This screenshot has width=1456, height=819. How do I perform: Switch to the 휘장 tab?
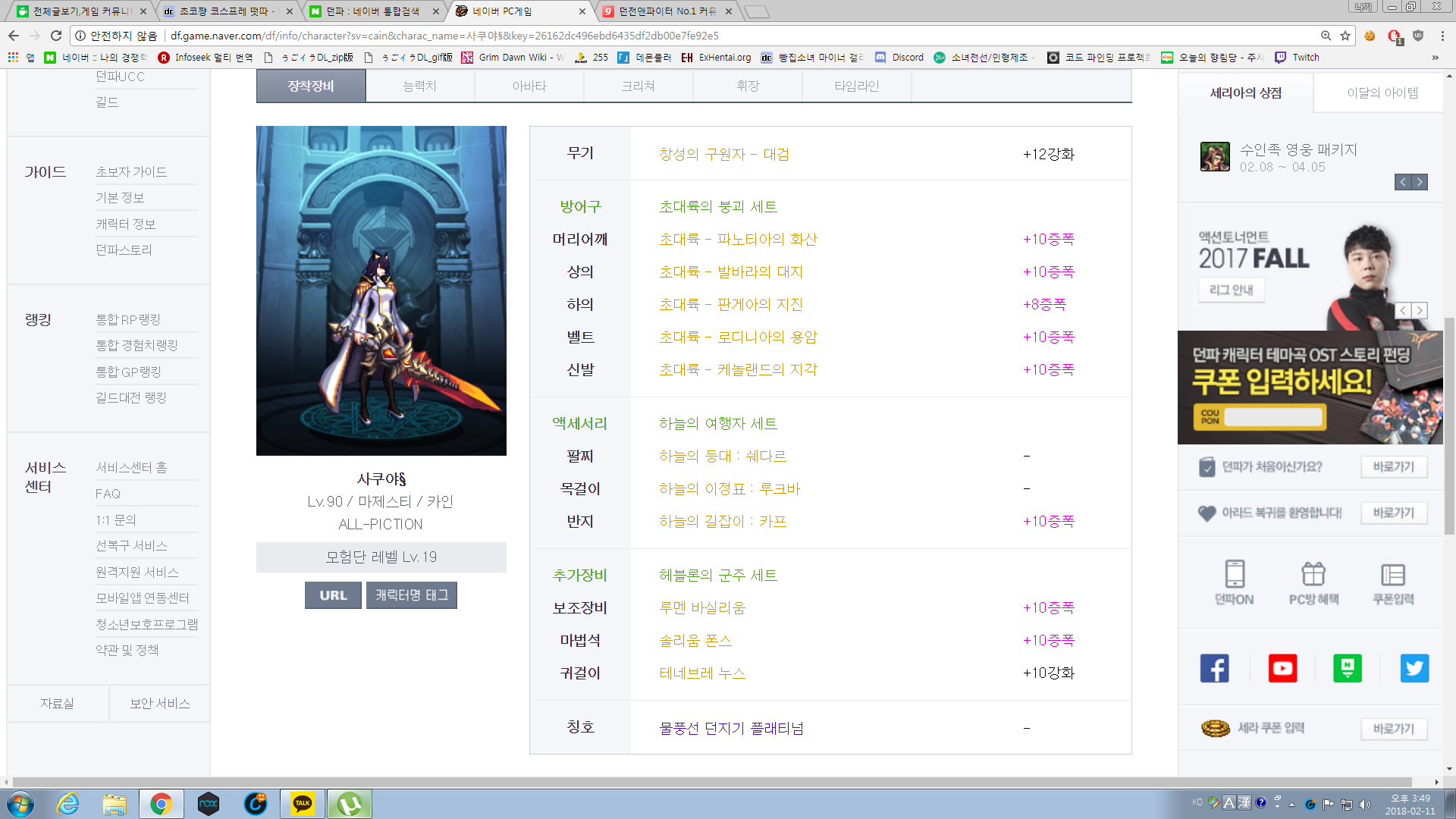click(x=748, y=86)
